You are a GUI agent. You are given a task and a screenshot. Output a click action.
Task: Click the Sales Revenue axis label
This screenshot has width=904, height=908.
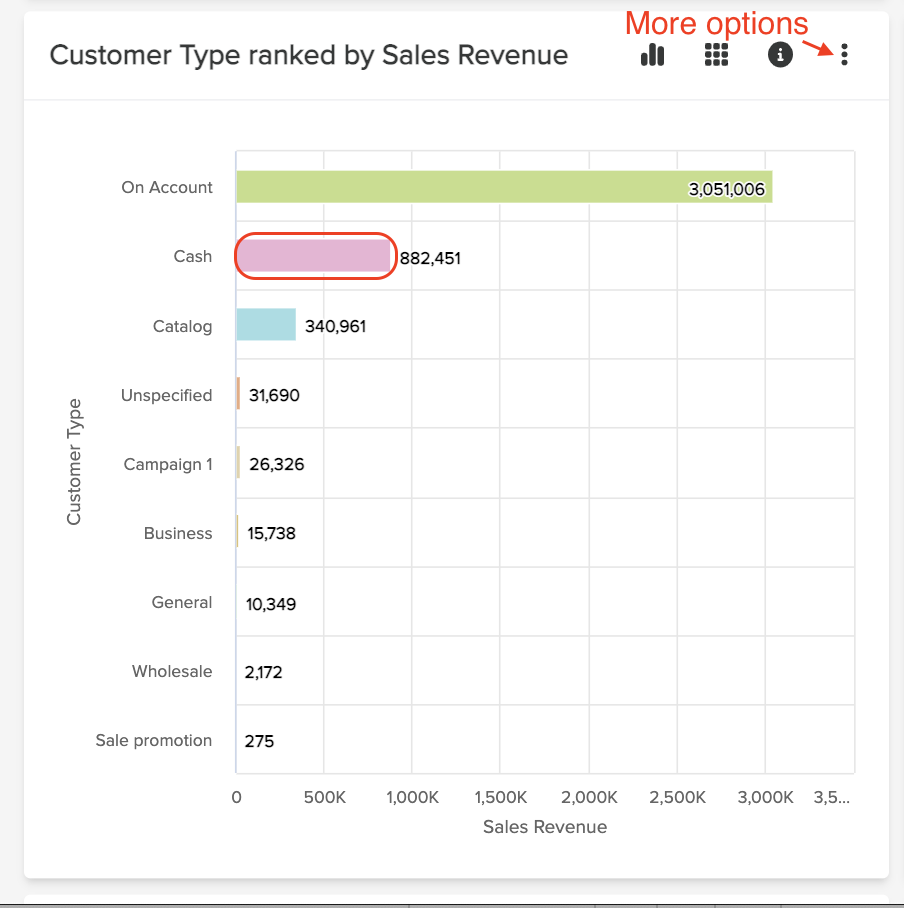pyautogui.click(x=545, y=827)
